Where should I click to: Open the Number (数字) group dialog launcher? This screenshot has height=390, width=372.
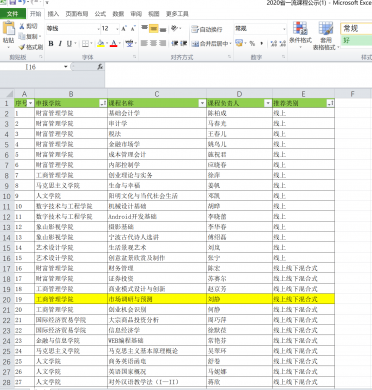tap(284, 57)
